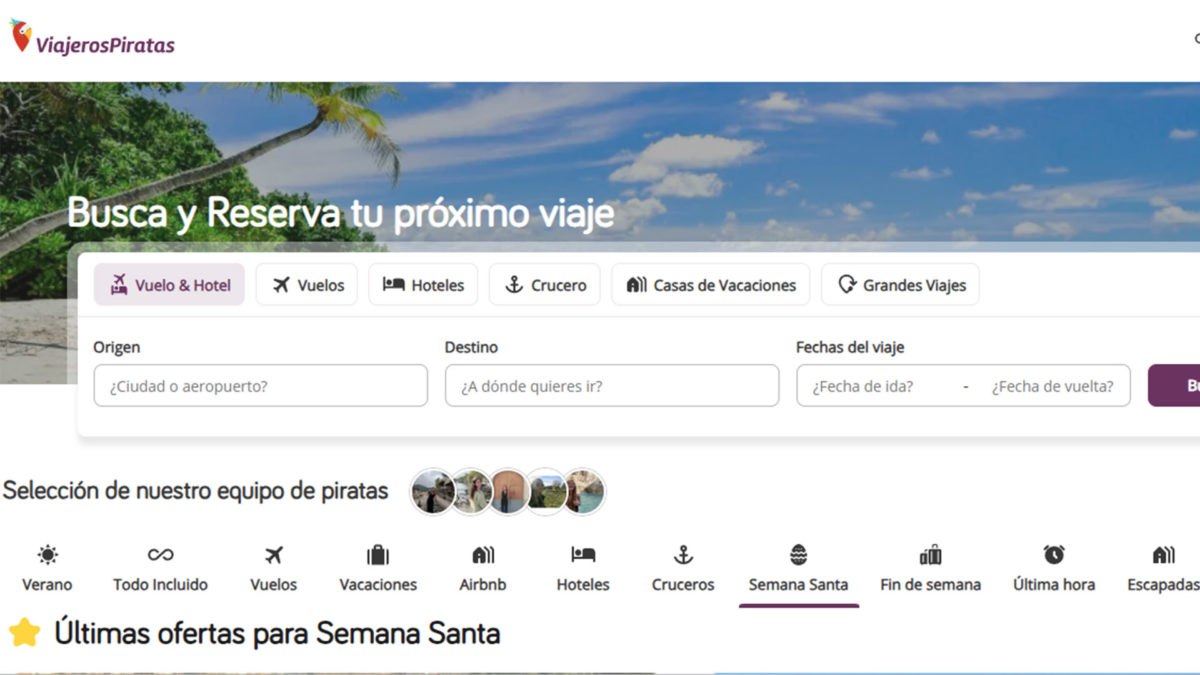Open the Verano category label
Screen dimensions: 1200x675
pyautogui.click(x=47, y=585)
